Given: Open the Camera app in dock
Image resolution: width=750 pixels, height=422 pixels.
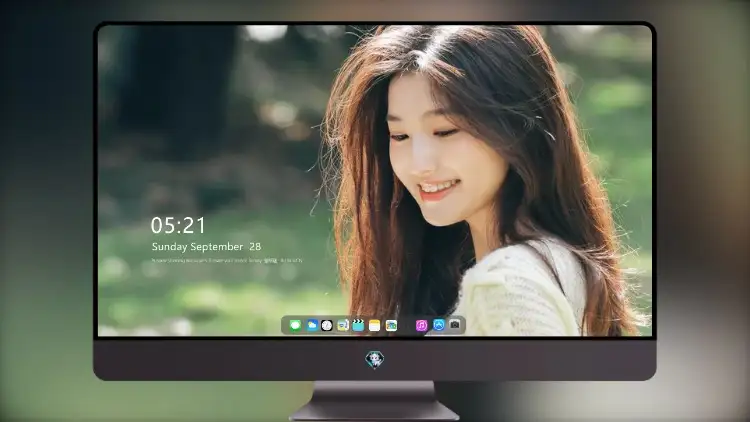Looking at the screenshot, I should point(455,325).
